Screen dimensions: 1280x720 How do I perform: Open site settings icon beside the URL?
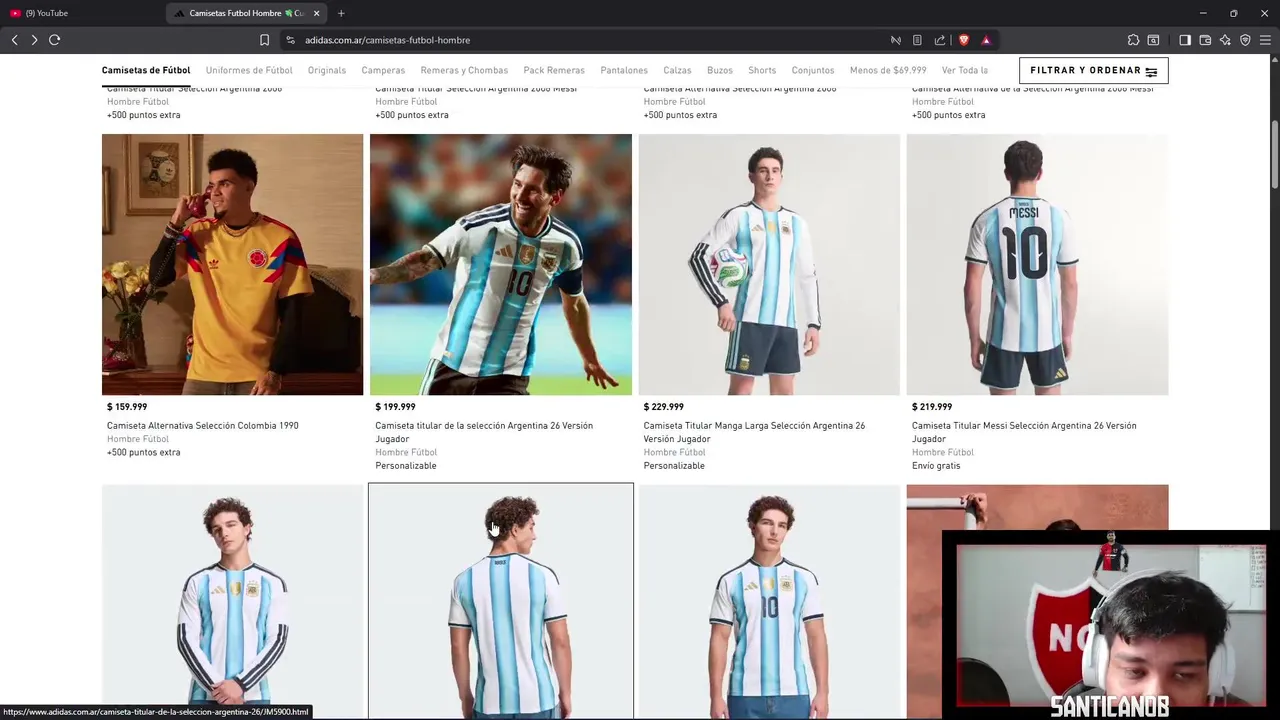coord(290,40)
